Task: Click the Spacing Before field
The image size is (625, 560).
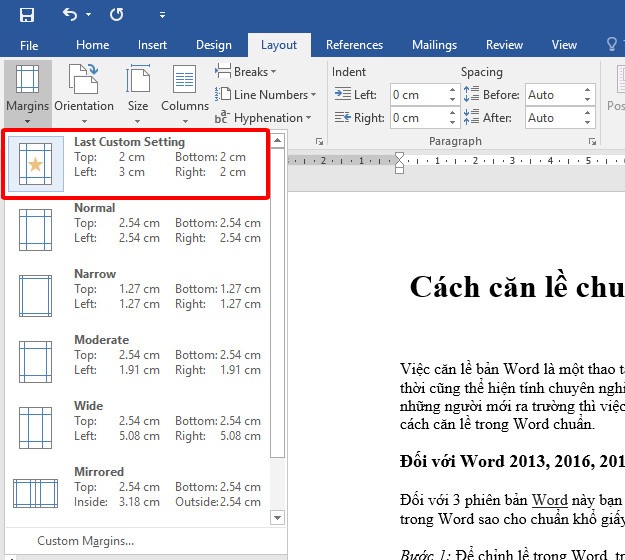Action: point(554,95)
